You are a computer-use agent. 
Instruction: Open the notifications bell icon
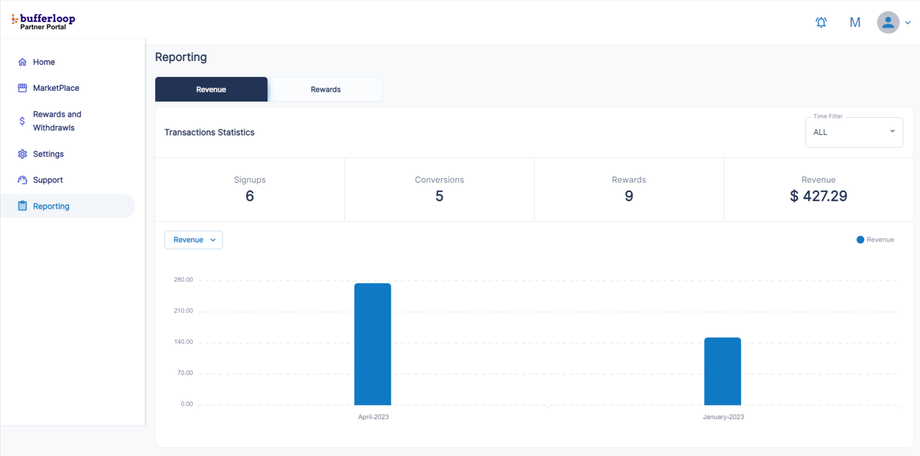[x=821, y=23]
